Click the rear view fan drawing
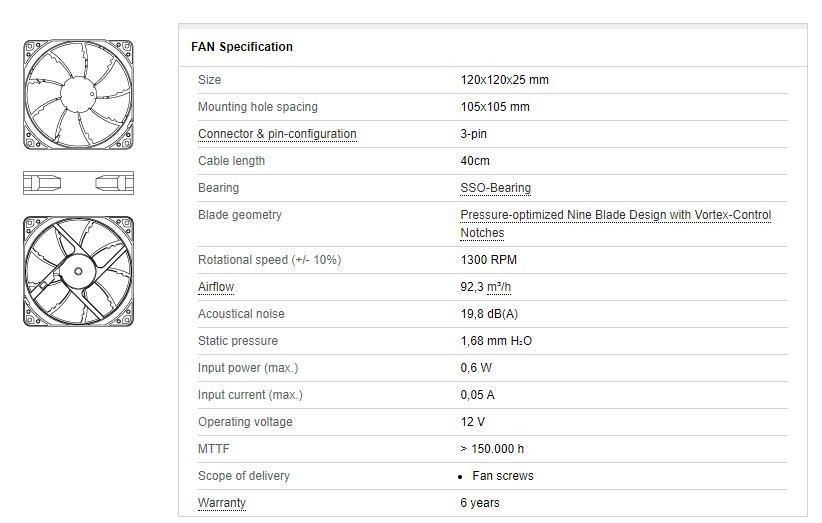 pos(79,271)
